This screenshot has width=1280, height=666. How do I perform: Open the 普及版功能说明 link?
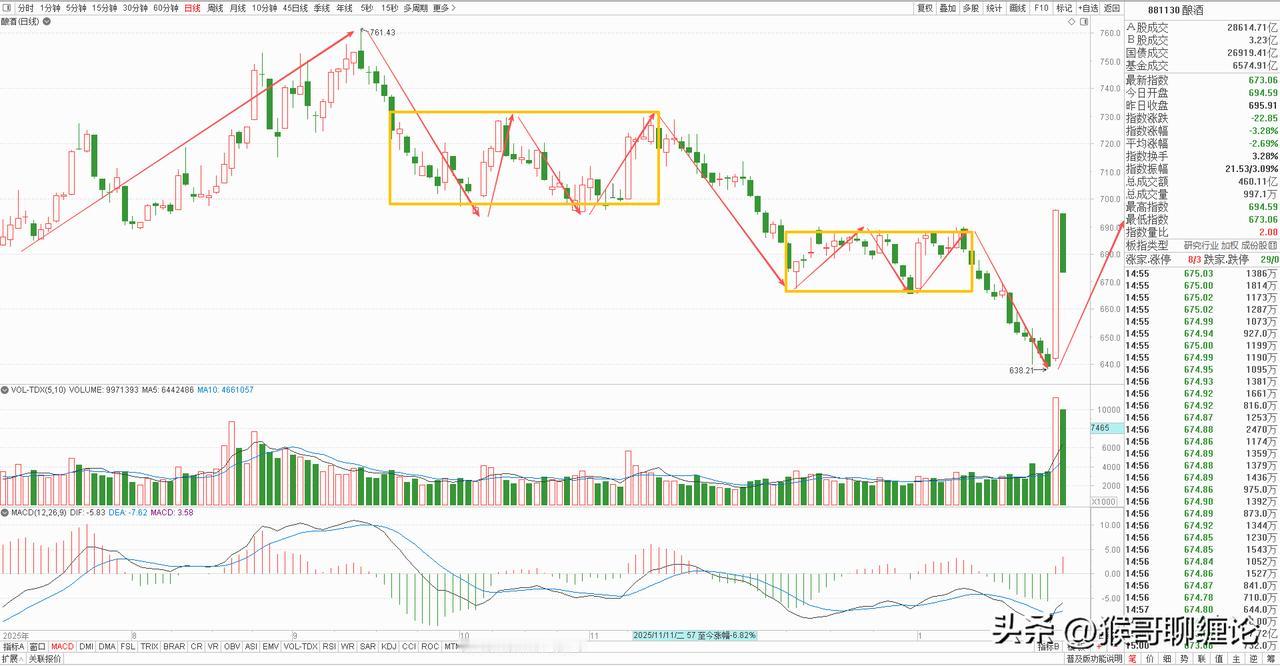click(x=1095, y=659)
